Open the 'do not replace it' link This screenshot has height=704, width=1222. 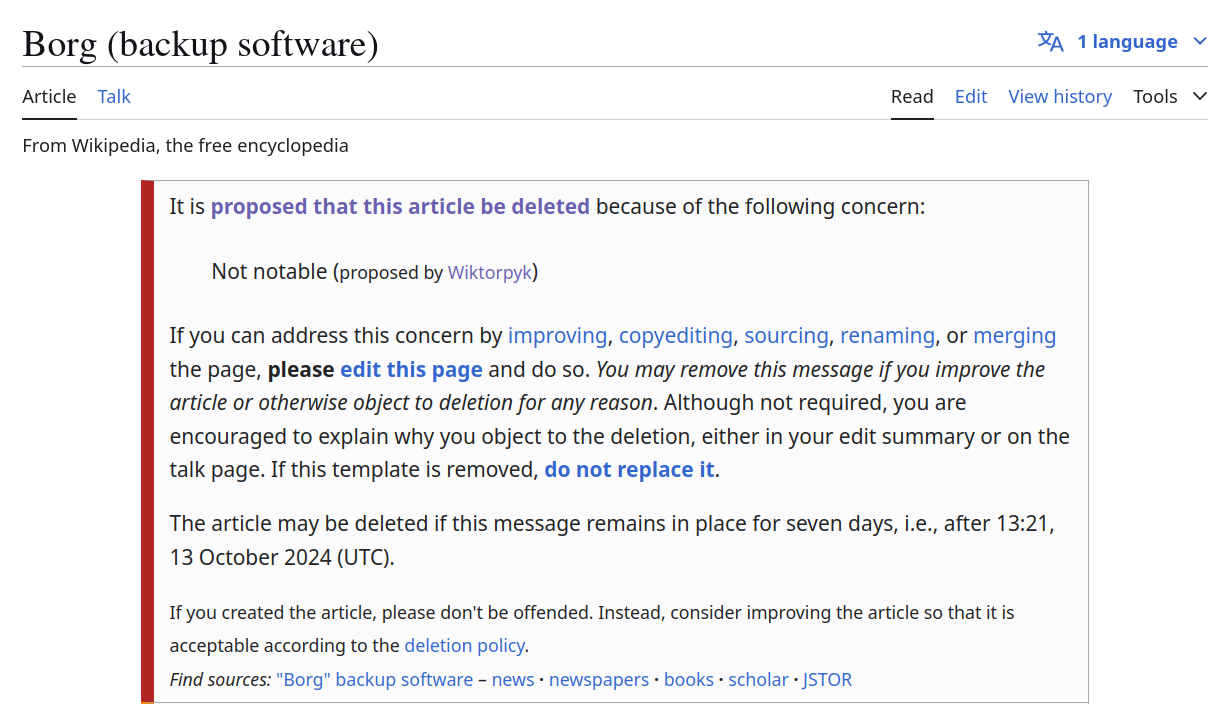coord(629,470)
